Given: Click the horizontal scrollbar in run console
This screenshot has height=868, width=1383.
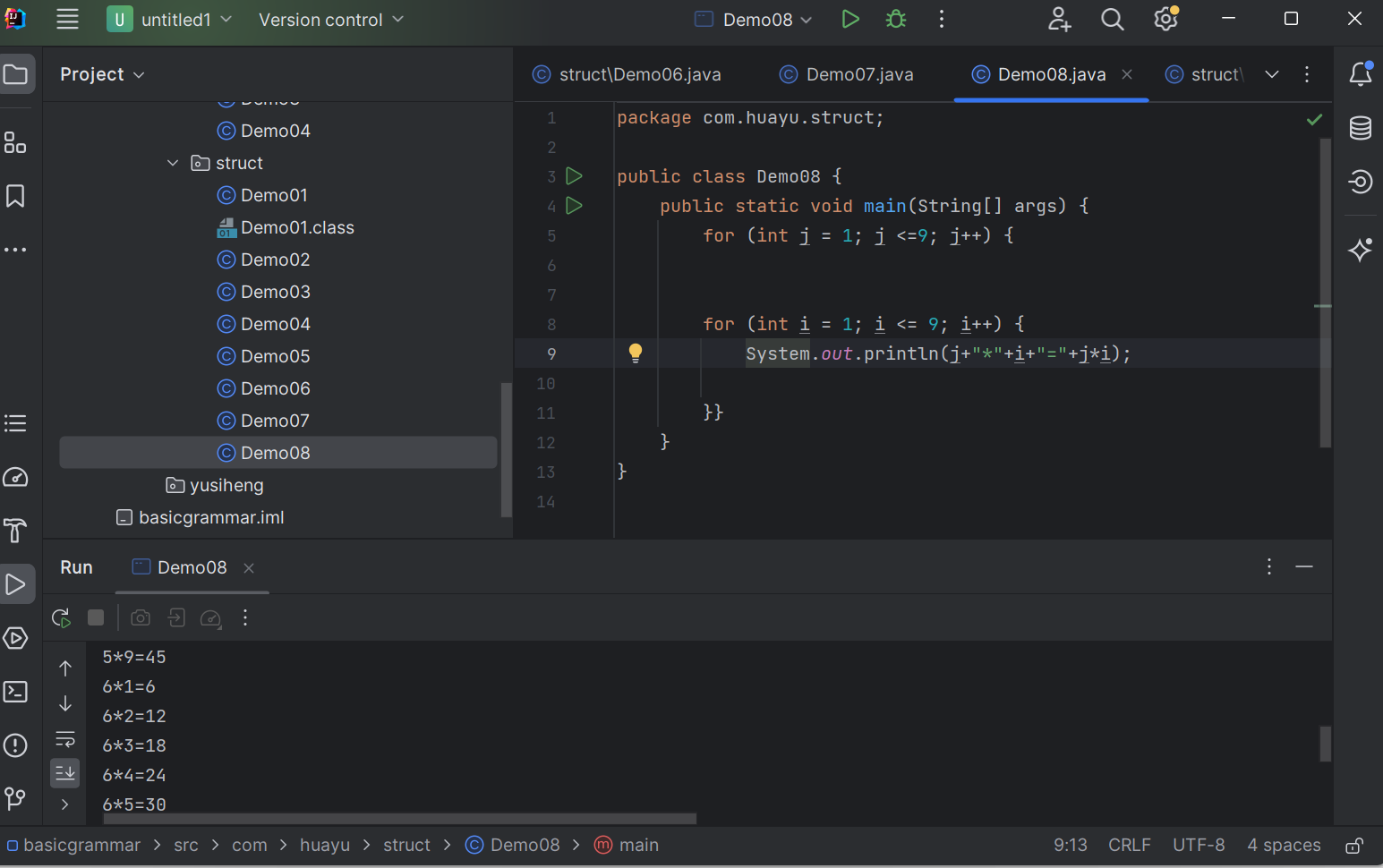Looking at the screenshot, I should click(399, 819).
